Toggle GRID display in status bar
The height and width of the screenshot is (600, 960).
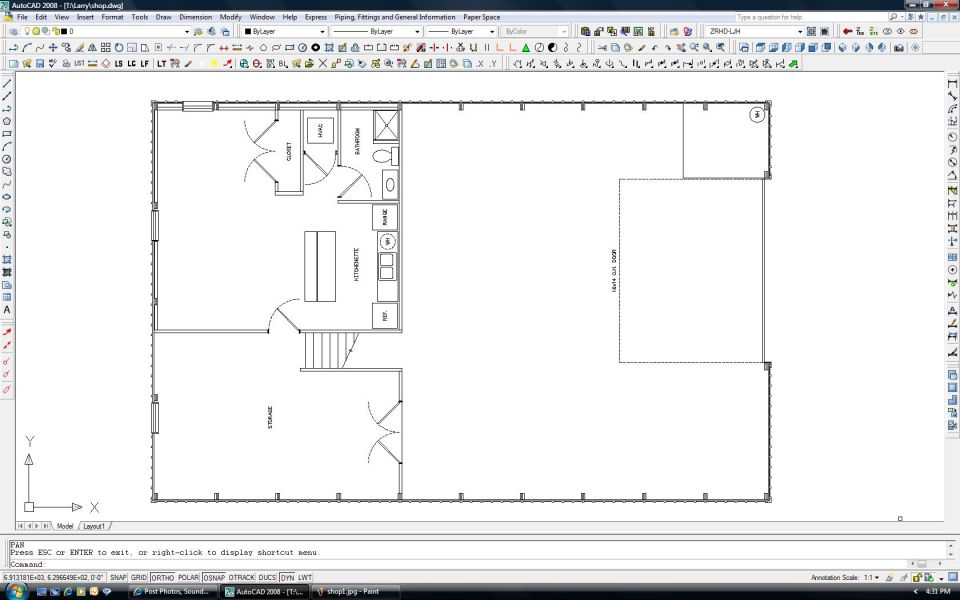point(139,577)
